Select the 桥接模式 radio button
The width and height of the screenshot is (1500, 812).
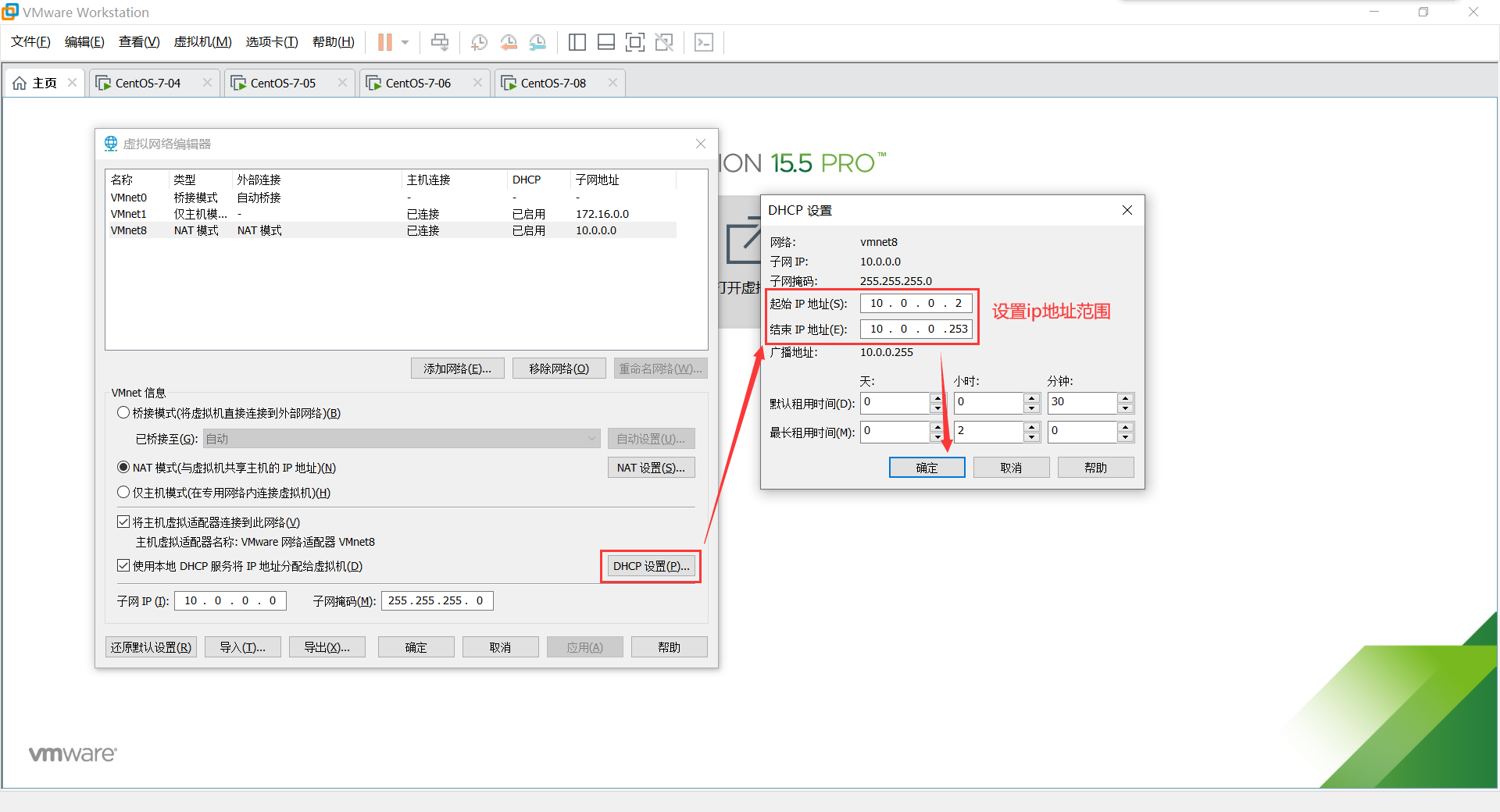click(123, 412)
